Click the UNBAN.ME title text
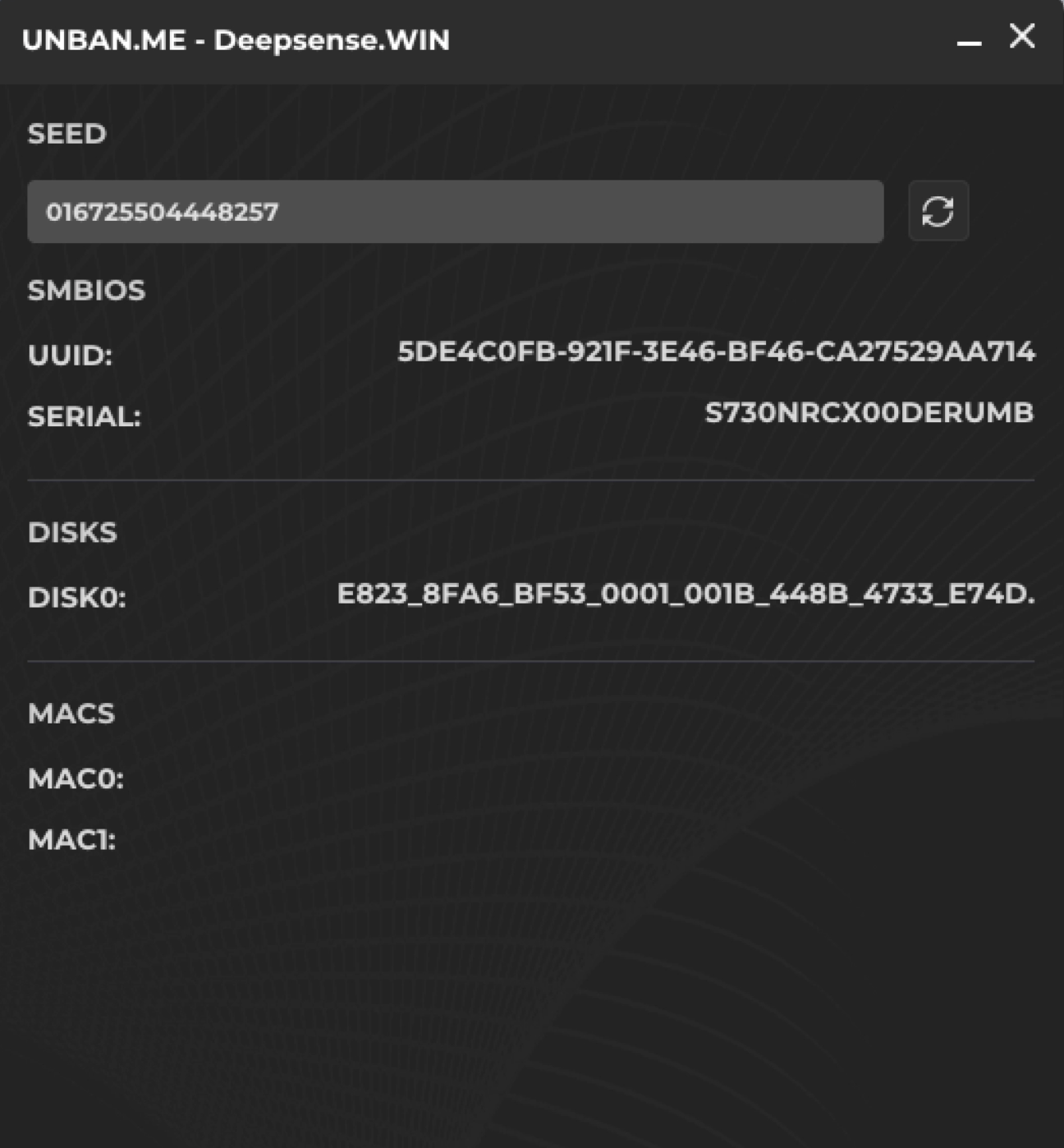The image size is (1064, 1148). pos(236,40)
